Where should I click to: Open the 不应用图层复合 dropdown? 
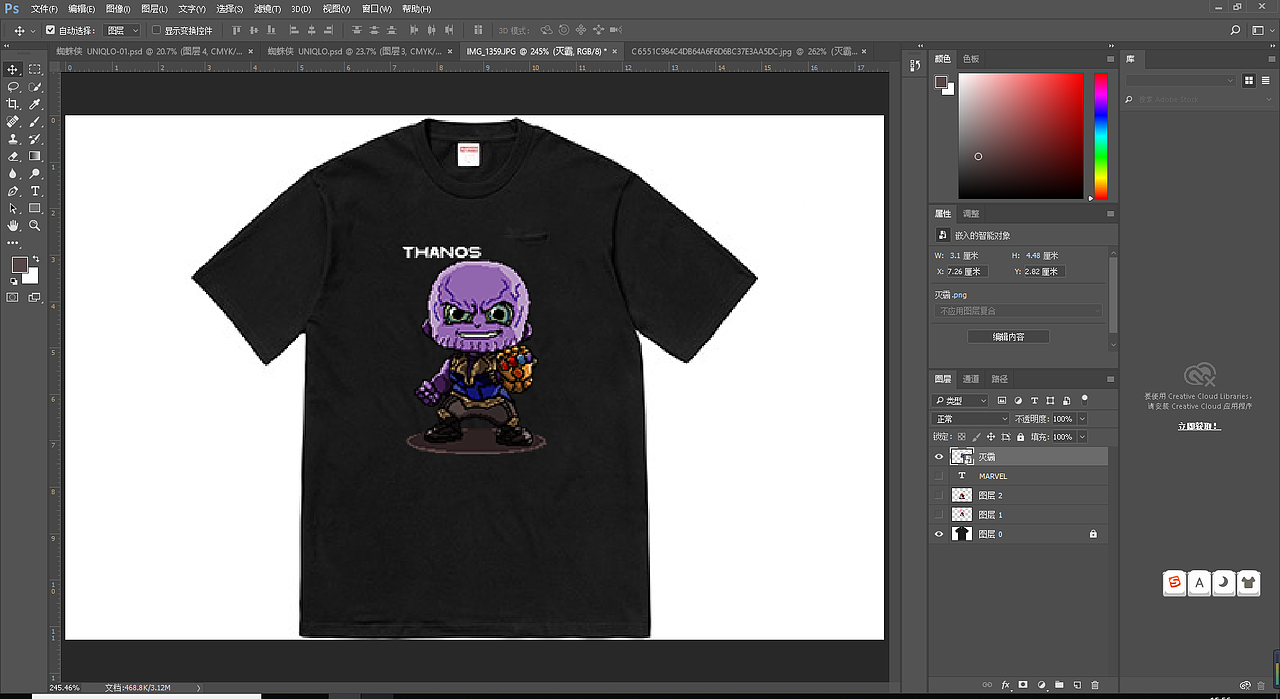(1018, 311)
